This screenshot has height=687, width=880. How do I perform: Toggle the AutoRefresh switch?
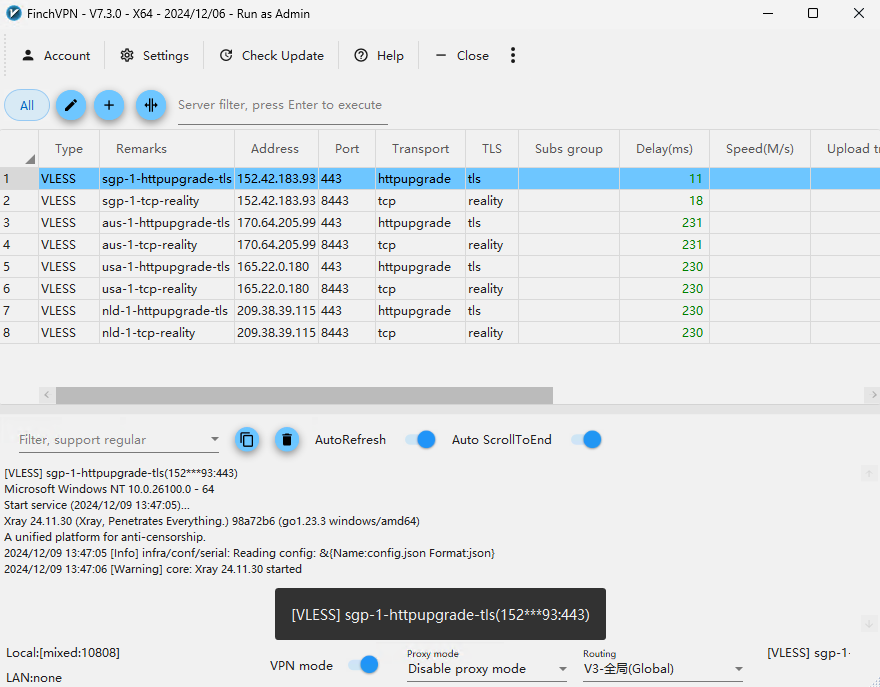pos(420,439)
